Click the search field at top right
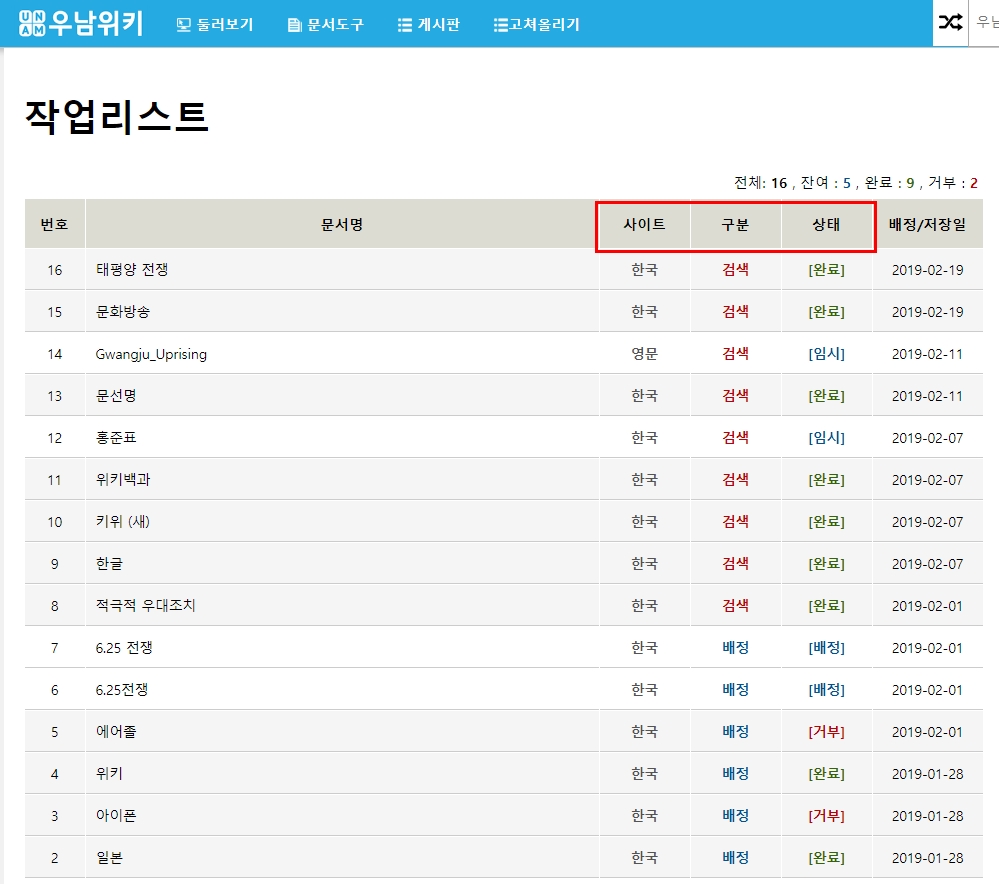Image resolution: width=999 pixels, height=884 pixels. (x=984, y=23)
